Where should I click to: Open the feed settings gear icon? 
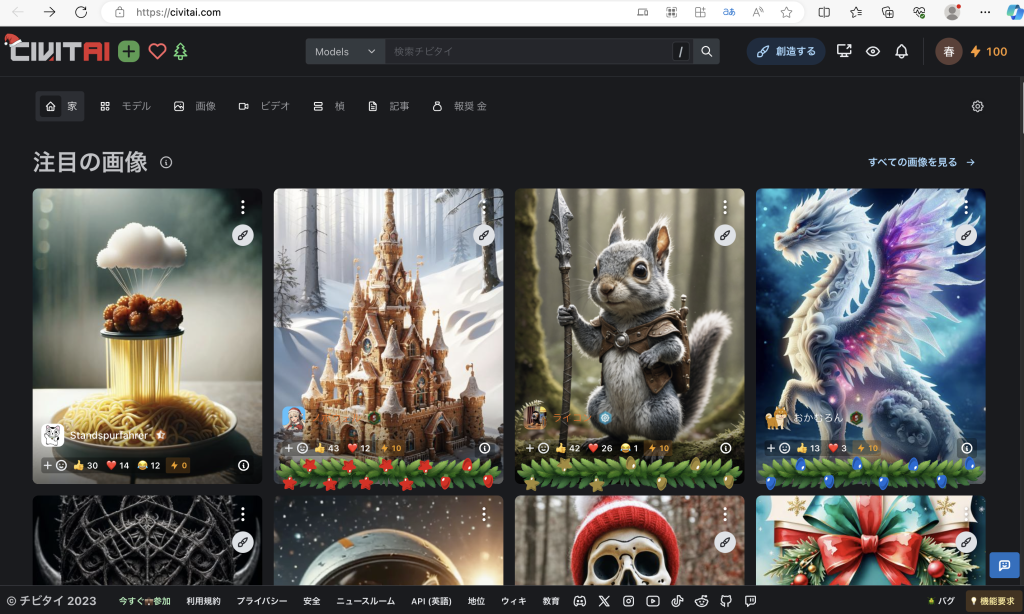click(977, 106)
